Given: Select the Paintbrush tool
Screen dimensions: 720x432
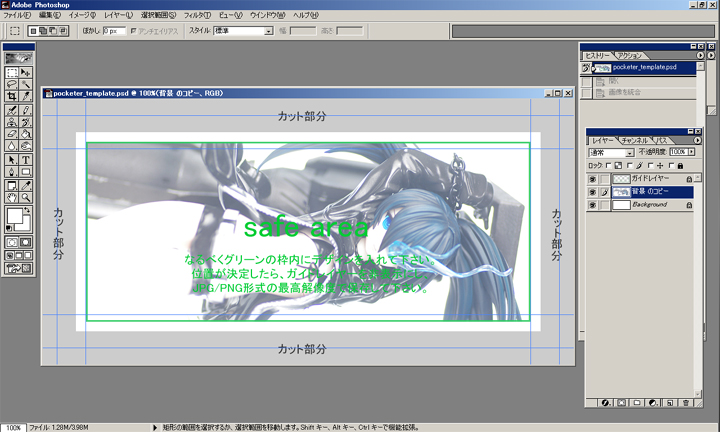Looking at the screenshot, I should point(26,110).
